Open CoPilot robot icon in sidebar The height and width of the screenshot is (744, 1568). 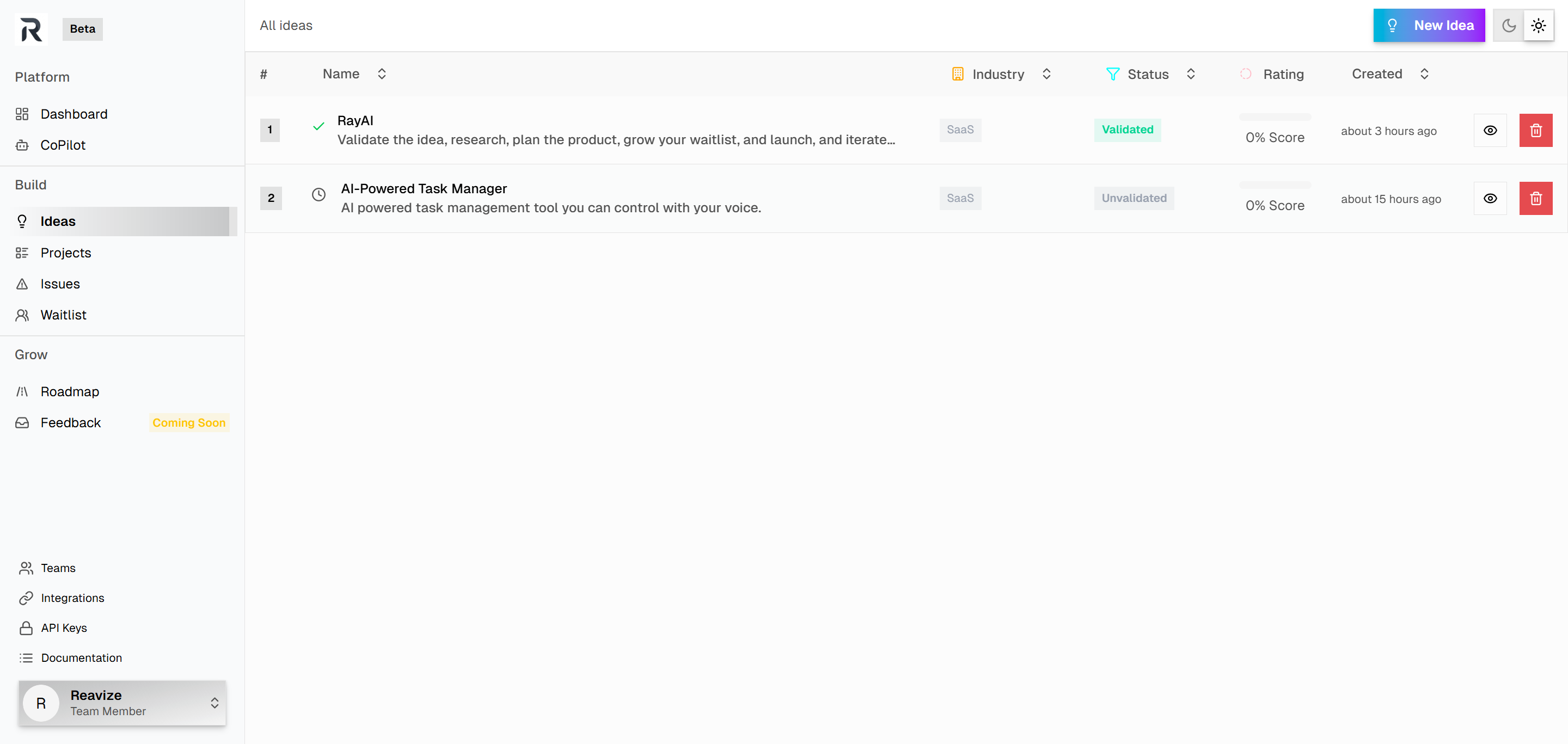[22, 145]
